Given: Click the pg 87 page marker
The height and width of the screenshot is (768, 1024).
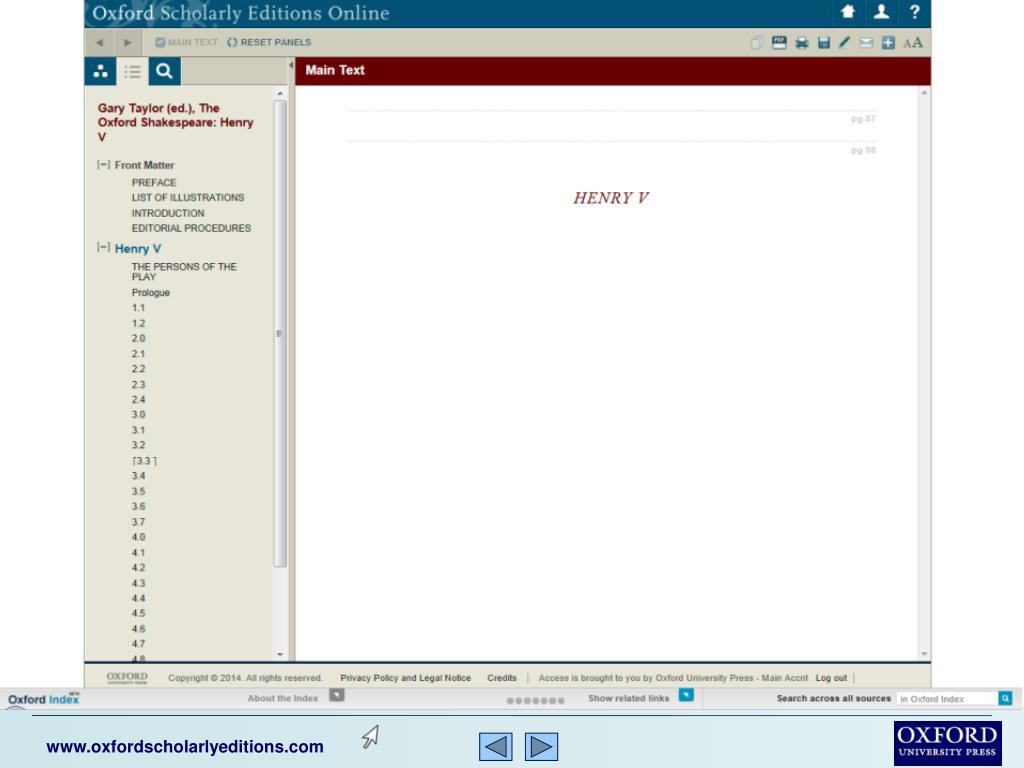Looking at the screenshot, I should 863,119.
